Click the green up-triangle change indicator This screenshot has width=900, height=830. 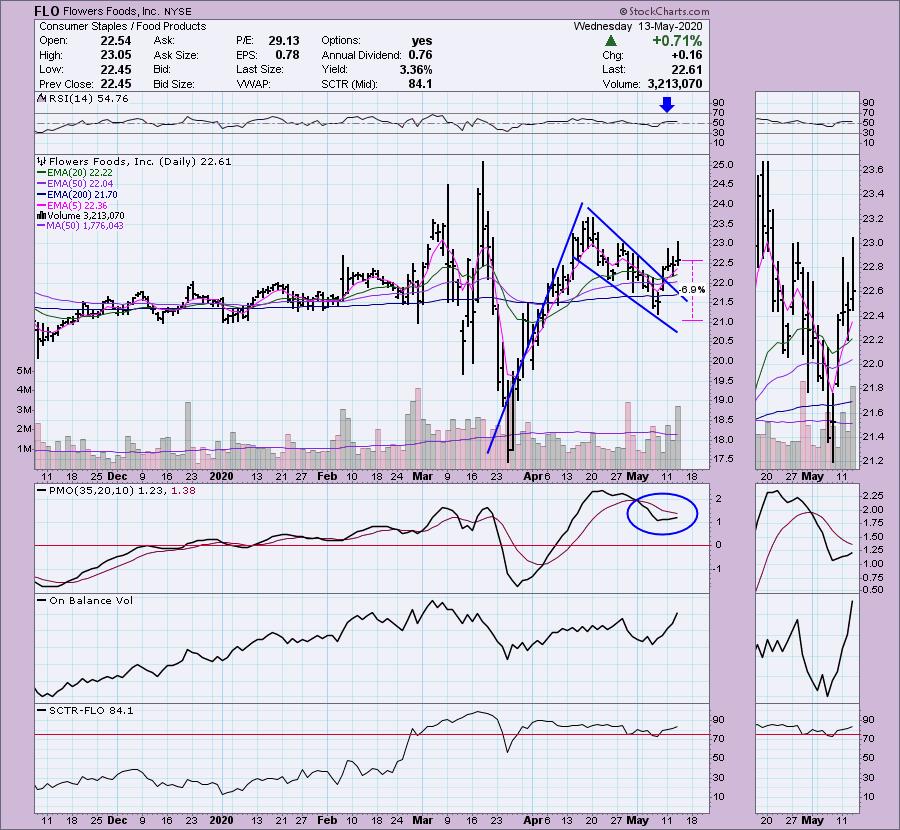click(611, 41)
